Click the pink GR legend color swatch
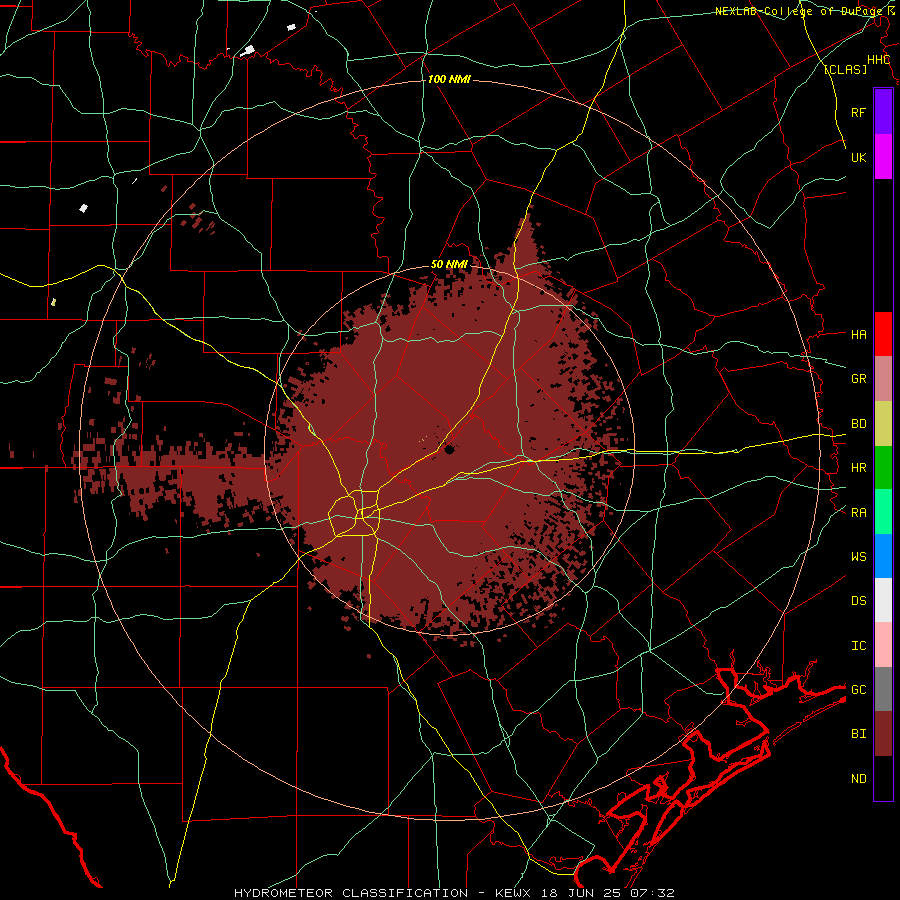The width and height of the screenshot is (900, 900). tap(883, 379)
